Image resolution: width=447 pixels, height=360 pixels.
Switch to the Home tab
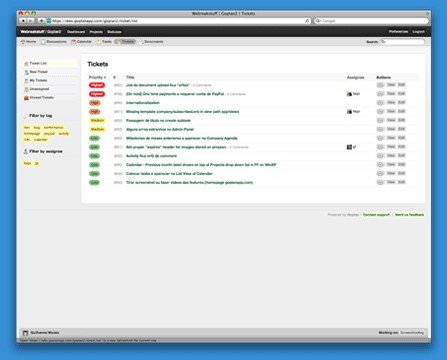tap(28, 42)
